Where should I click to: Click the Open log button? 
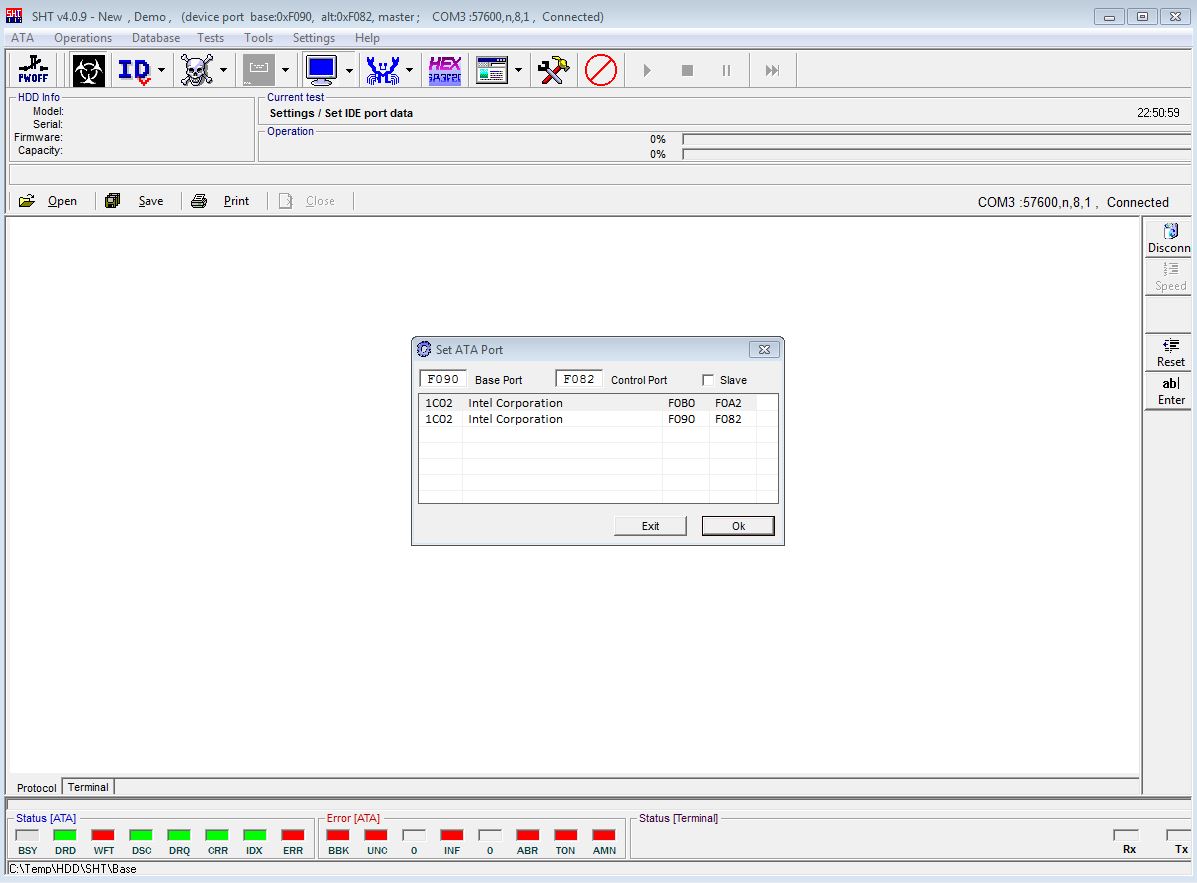[x=48, y=201]
